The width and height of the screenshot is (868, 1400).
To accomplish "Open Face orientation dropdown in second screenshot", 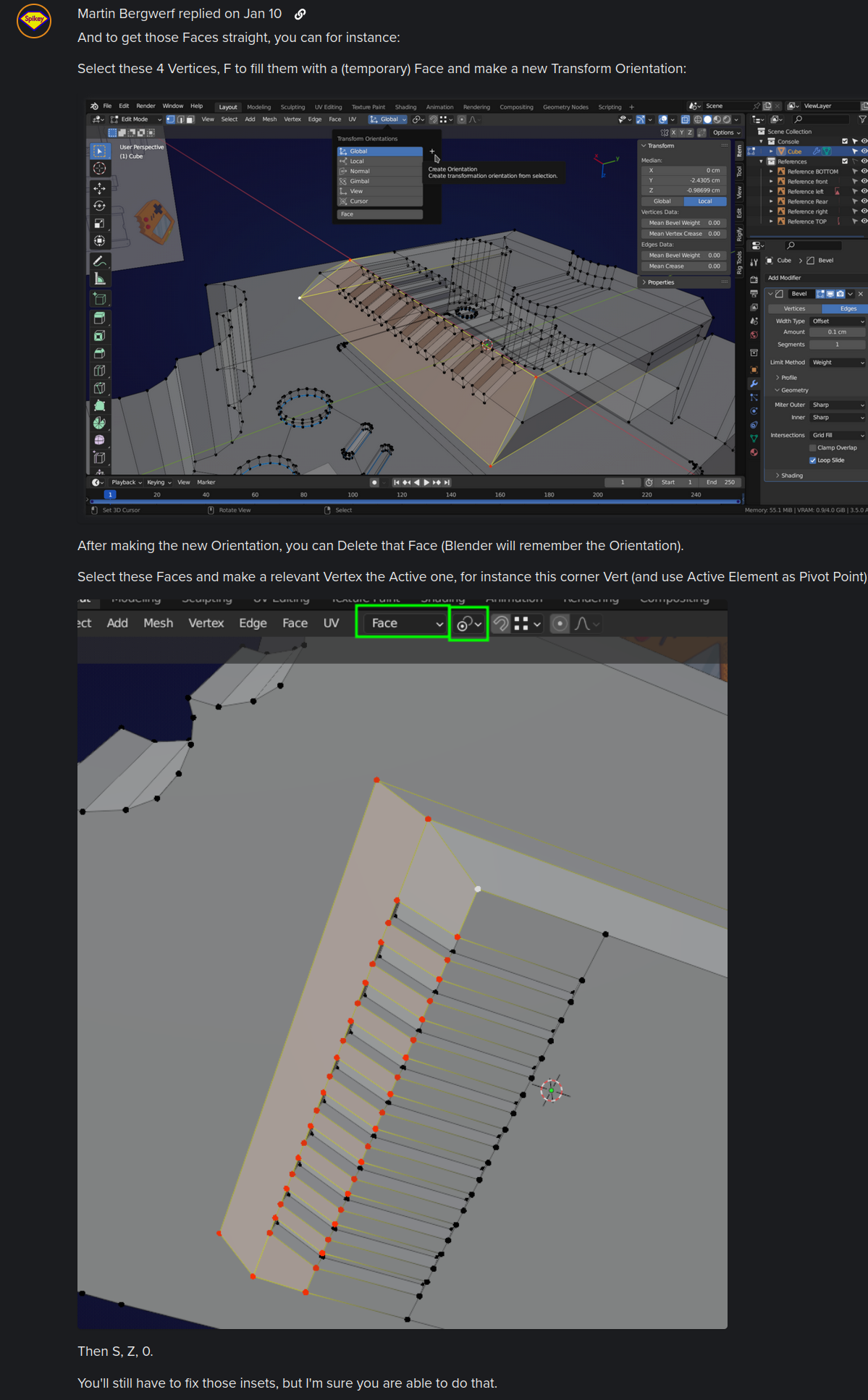I will 403,623.
